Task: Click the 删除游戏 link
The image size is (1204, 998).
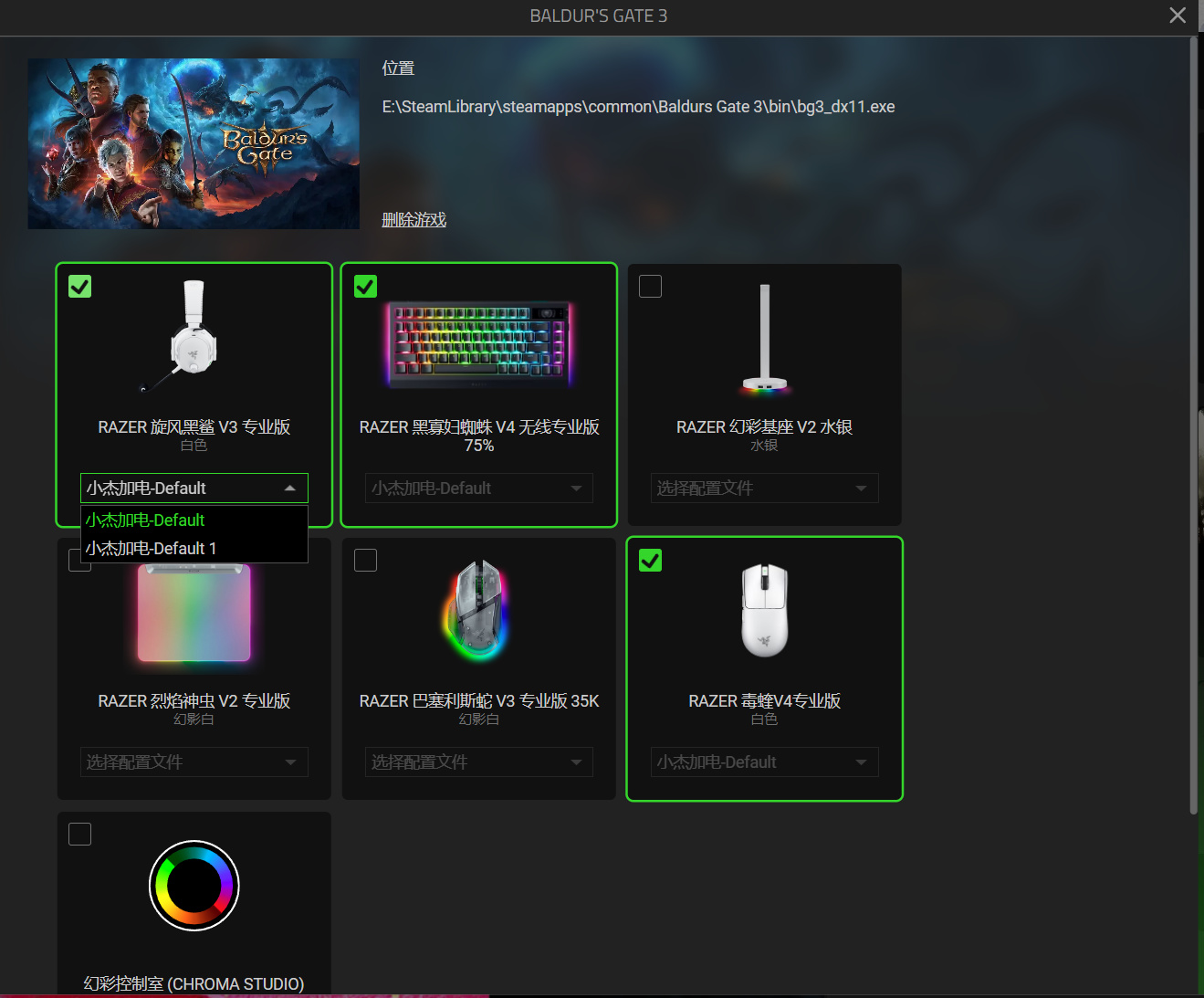Action: click(414, 220)
